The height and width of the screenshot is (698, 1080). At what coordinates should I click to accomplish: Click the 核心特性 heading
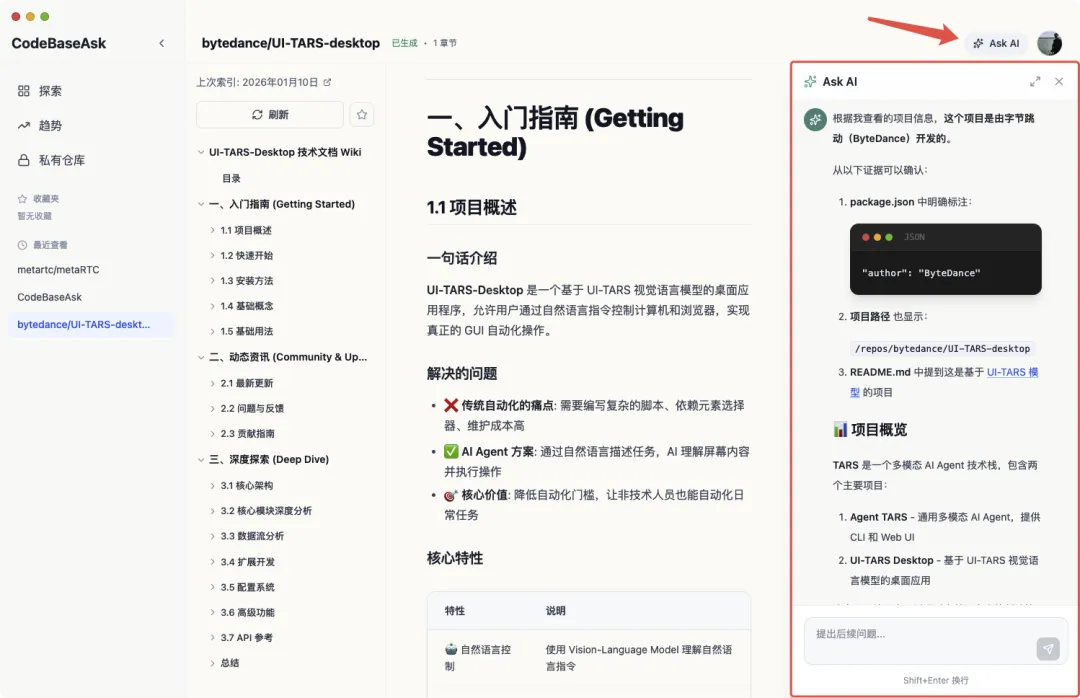point(455,558)
